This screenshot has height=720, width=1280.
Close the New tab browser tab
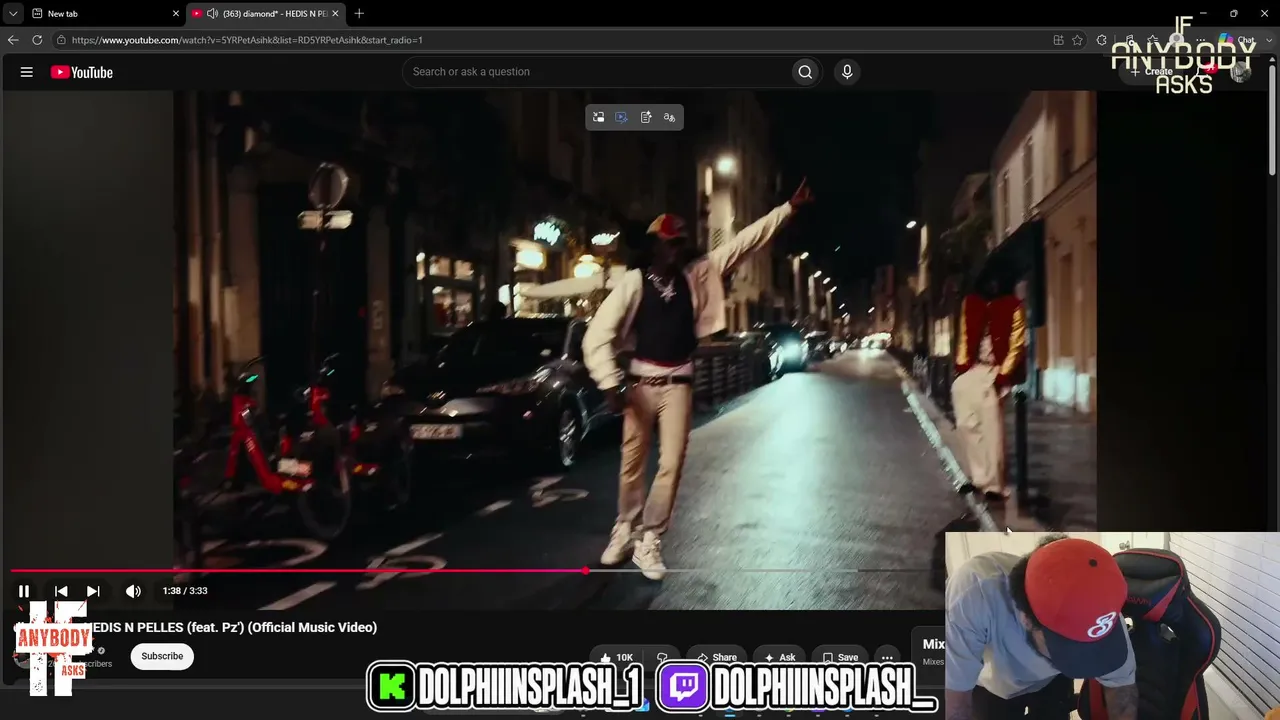(175, 14)
